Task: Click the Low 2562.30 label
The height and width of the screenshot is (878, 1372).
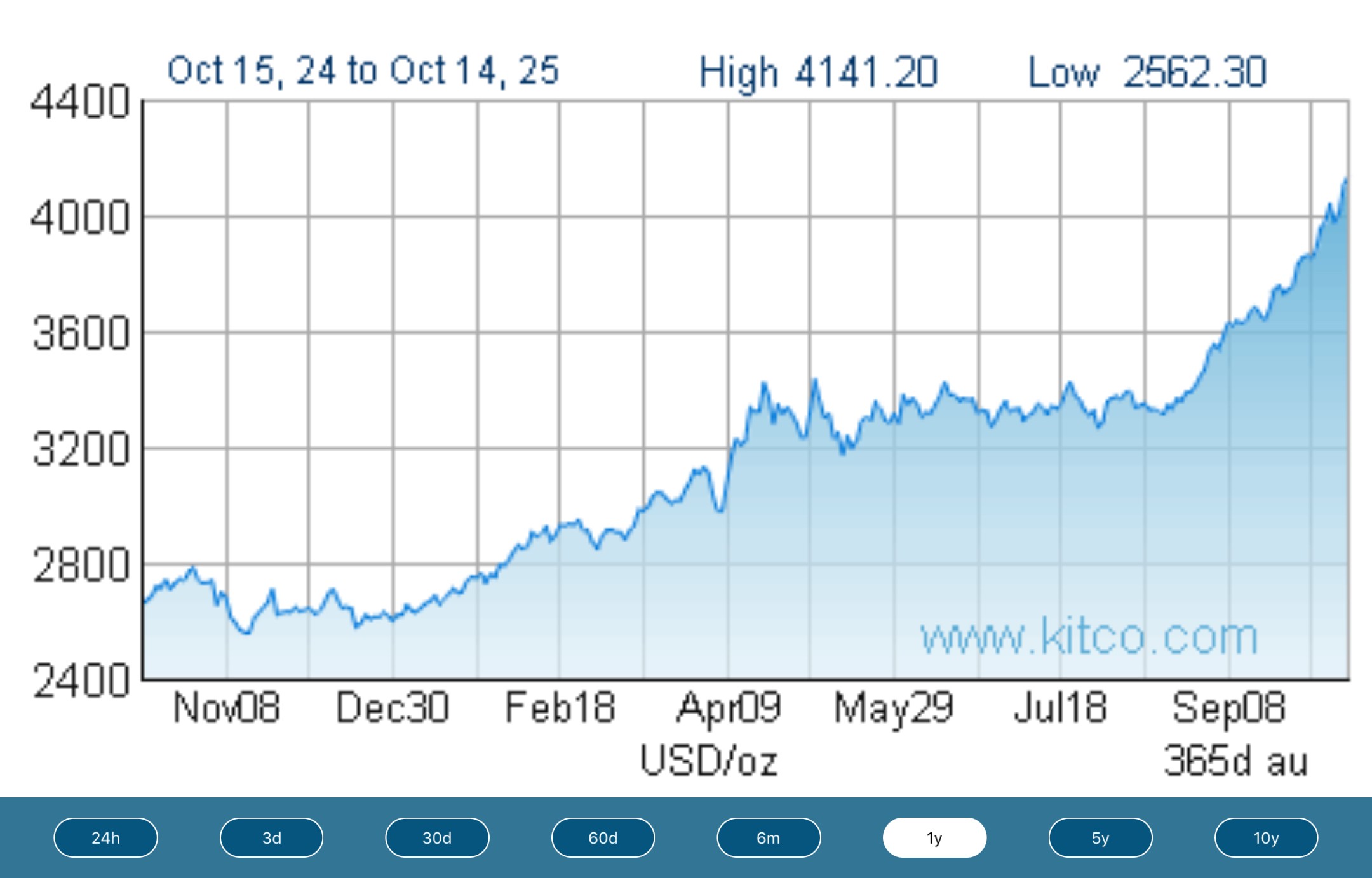Action: click(1147, 72)
